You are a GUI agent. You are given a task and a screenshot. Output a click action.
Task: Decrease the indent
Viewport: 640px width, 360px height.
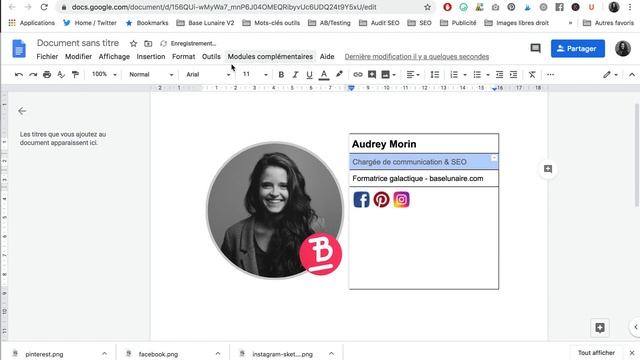[x=499, y=75]
